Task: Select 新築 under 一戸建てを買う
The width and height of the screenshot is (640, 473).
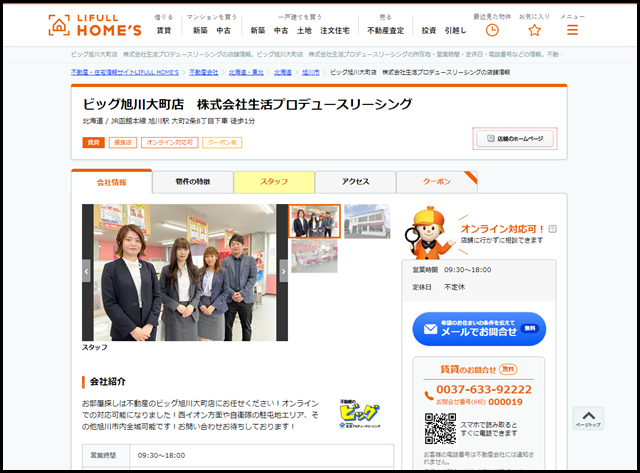Action: pos(258,30)
